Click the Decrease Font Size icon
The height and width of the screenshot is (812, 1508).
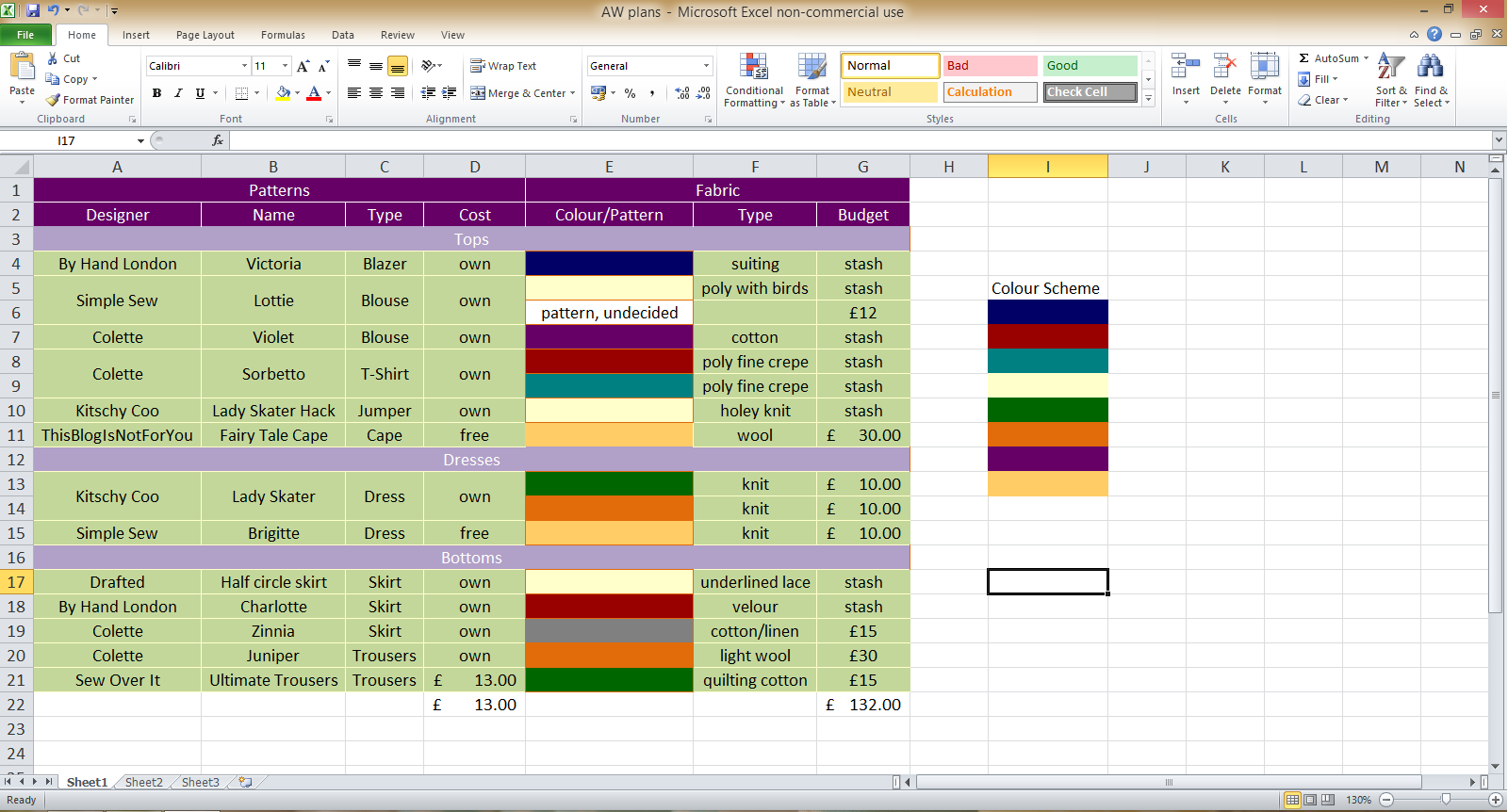(x=323, y=66)
